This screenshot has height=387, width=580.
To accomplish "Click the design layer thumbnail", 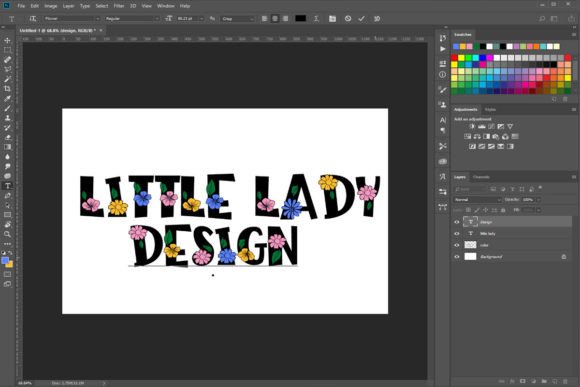I will (x=470, y=222).
